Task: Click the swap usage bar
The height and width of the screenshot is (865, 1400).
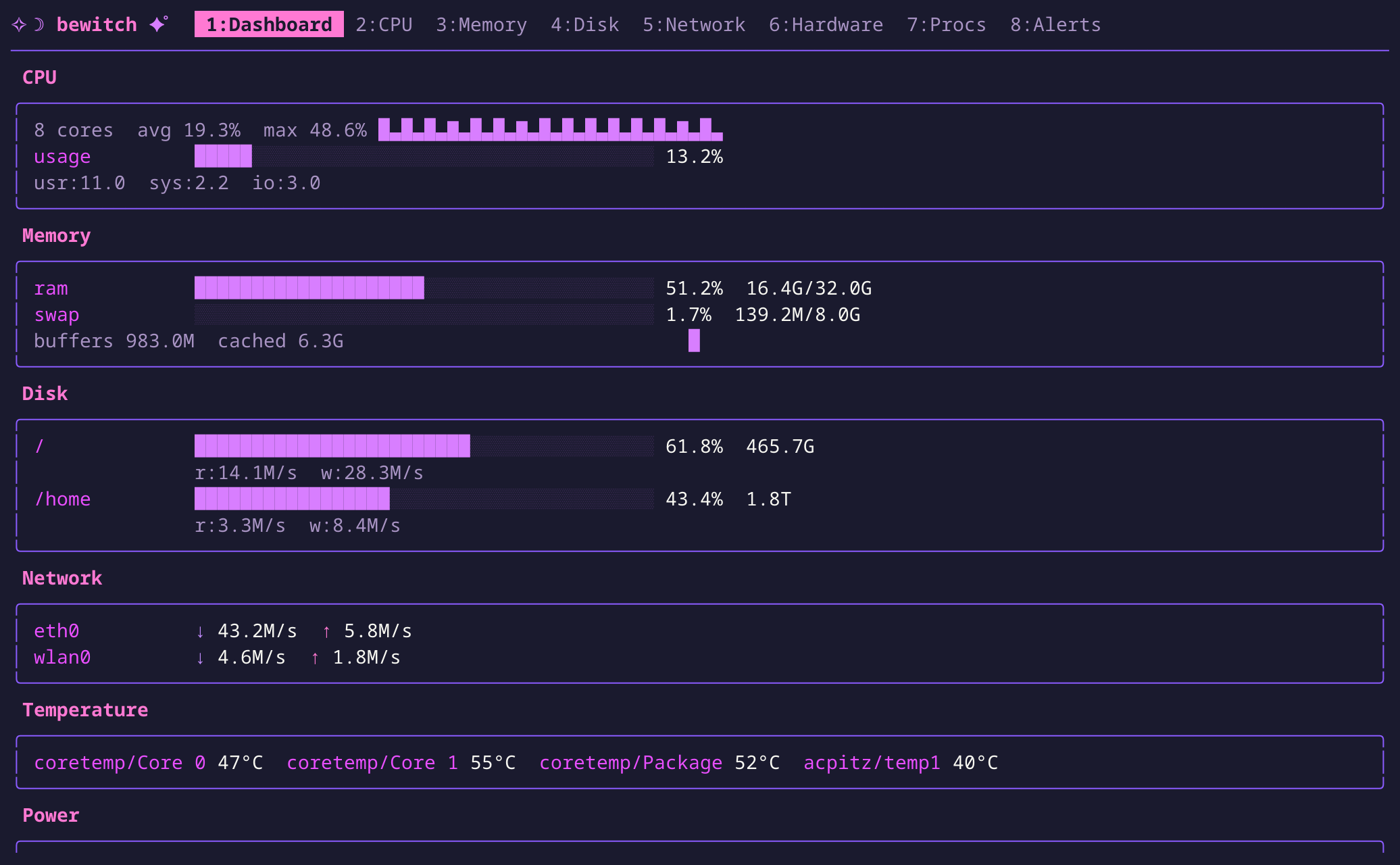Action: point(424,314)
